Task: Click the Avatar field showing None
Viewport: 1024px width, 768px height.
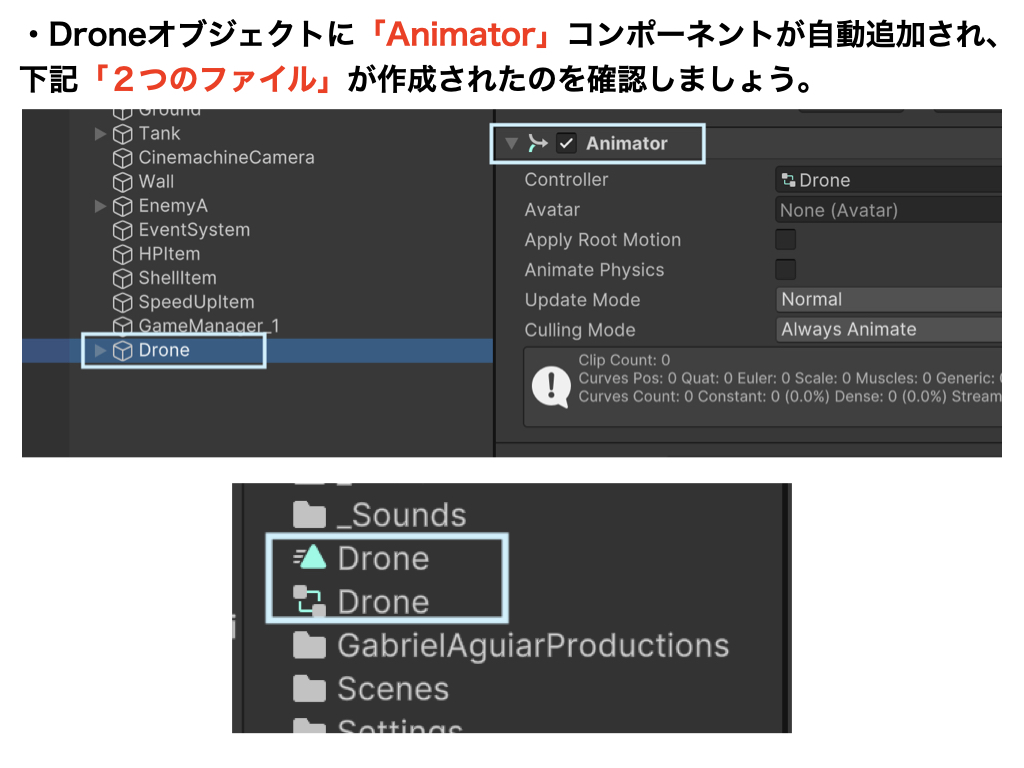Action: tap(888, 210)
